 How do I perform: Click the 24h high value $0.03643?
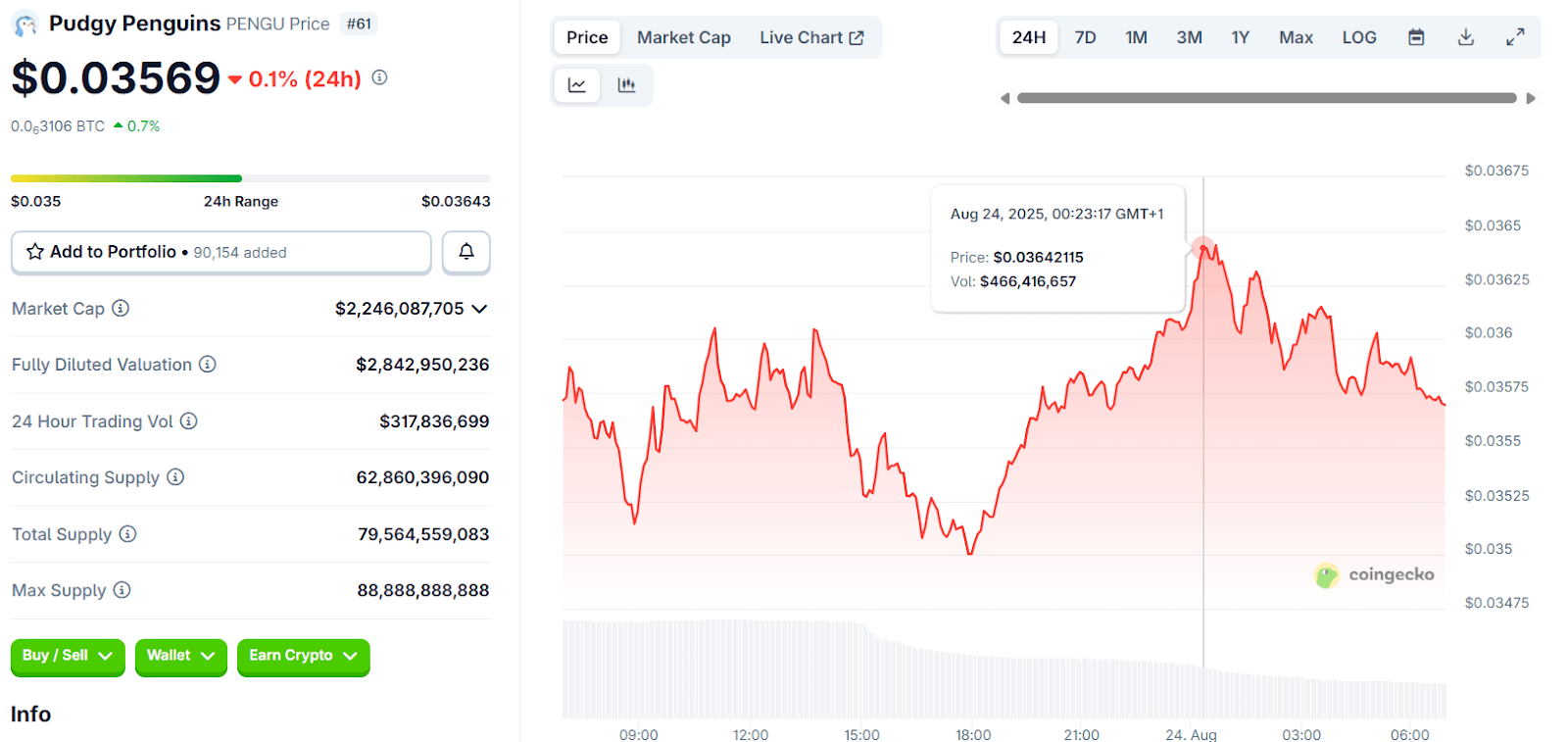click(x=456, y=201)
